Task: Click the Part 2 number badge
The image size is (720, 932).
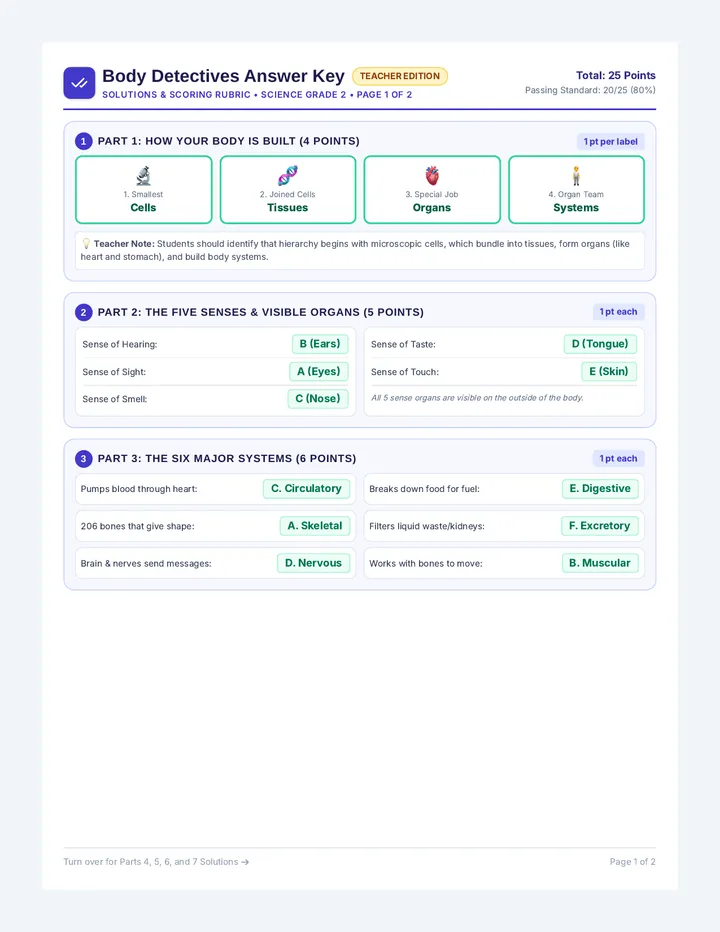Action: (83, 313)
